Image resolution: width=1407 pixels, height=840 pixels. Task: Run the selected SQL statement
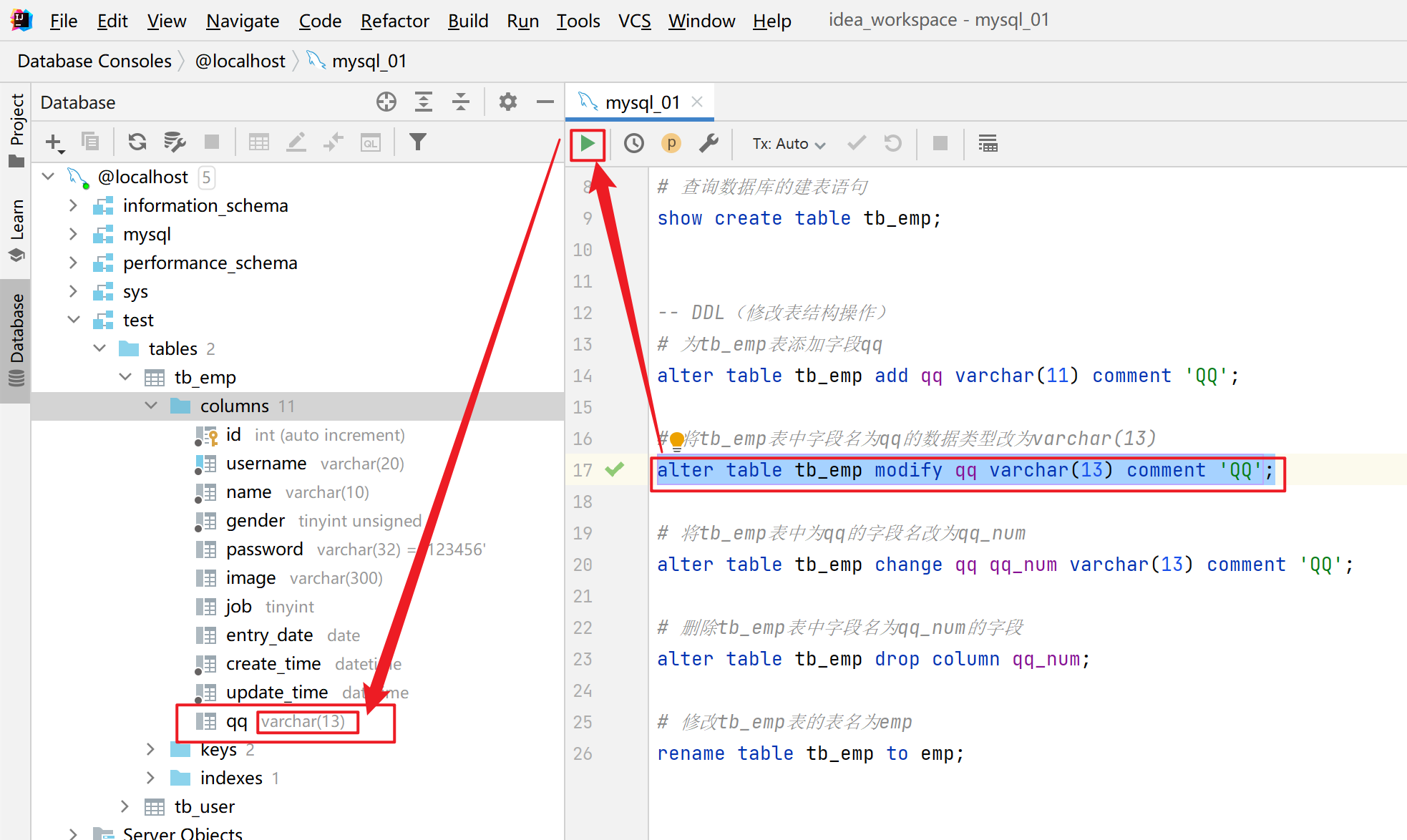pyautogui.click(x=588, y=144)
